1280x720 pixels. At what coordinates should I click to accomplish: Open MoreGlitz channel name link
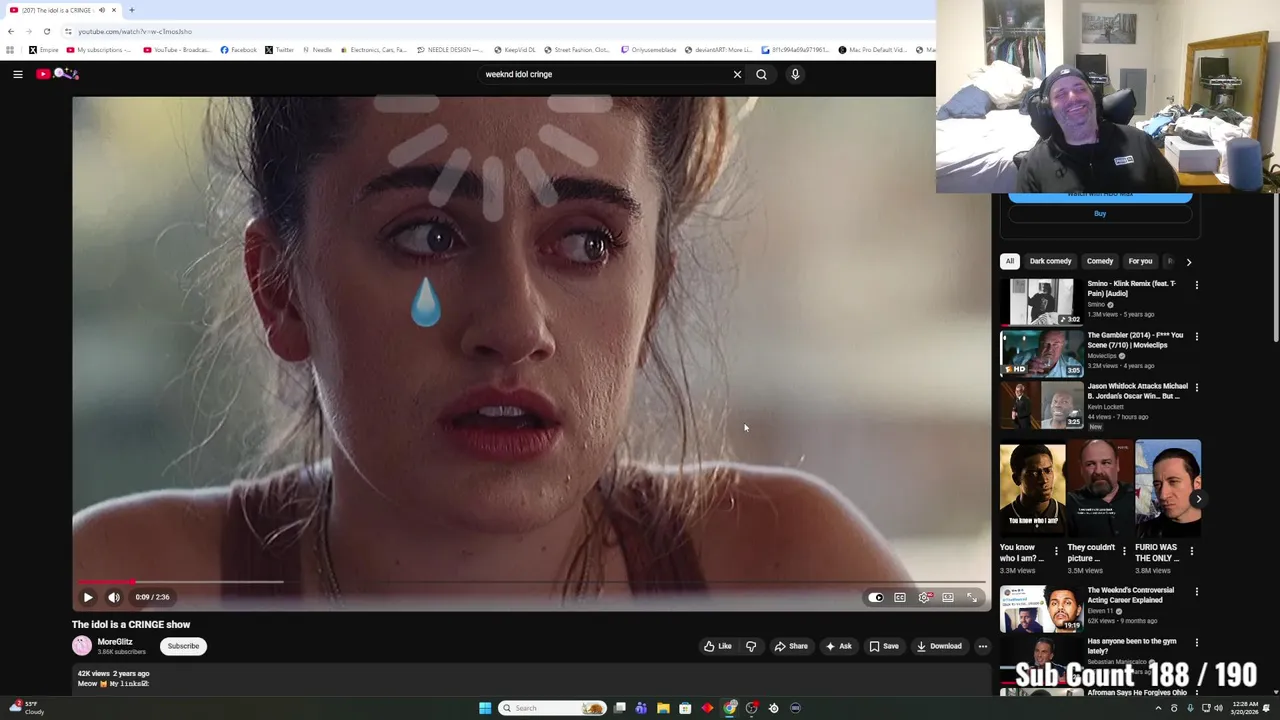pos(115,642)
